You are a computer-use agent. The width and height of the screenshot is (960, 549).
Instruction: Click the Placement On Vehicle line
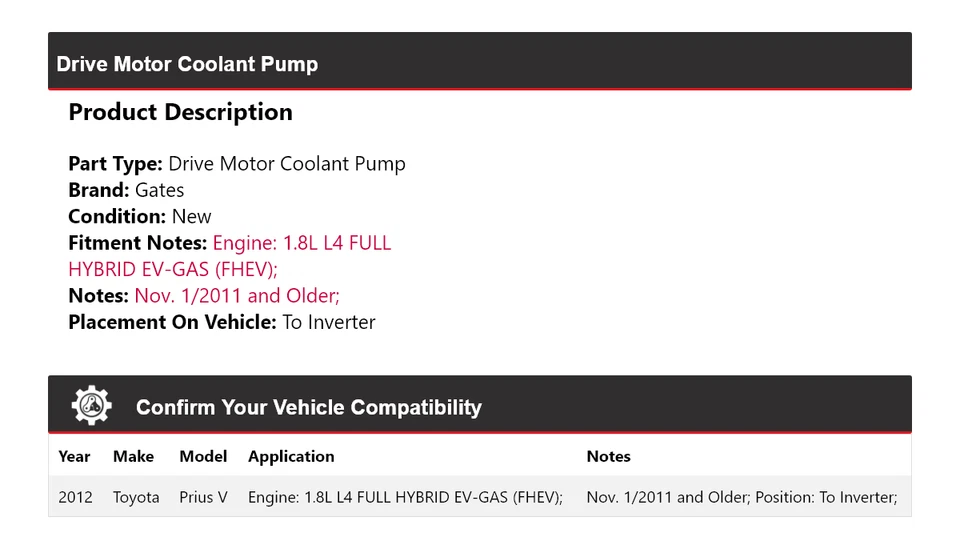(x=221, y=322)
